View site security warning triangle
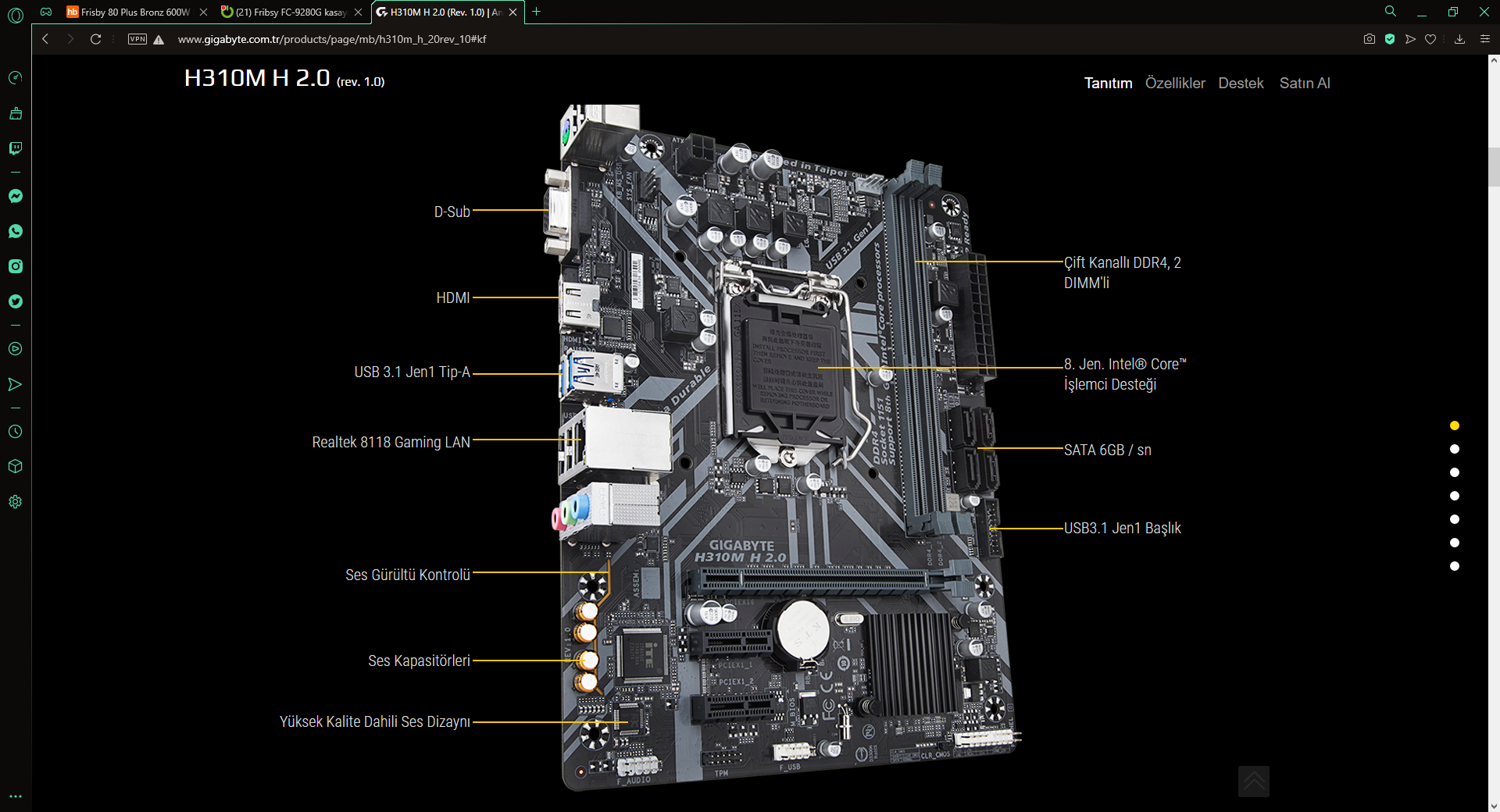Viewport: 1500px width, 812px height. [159, 40]
